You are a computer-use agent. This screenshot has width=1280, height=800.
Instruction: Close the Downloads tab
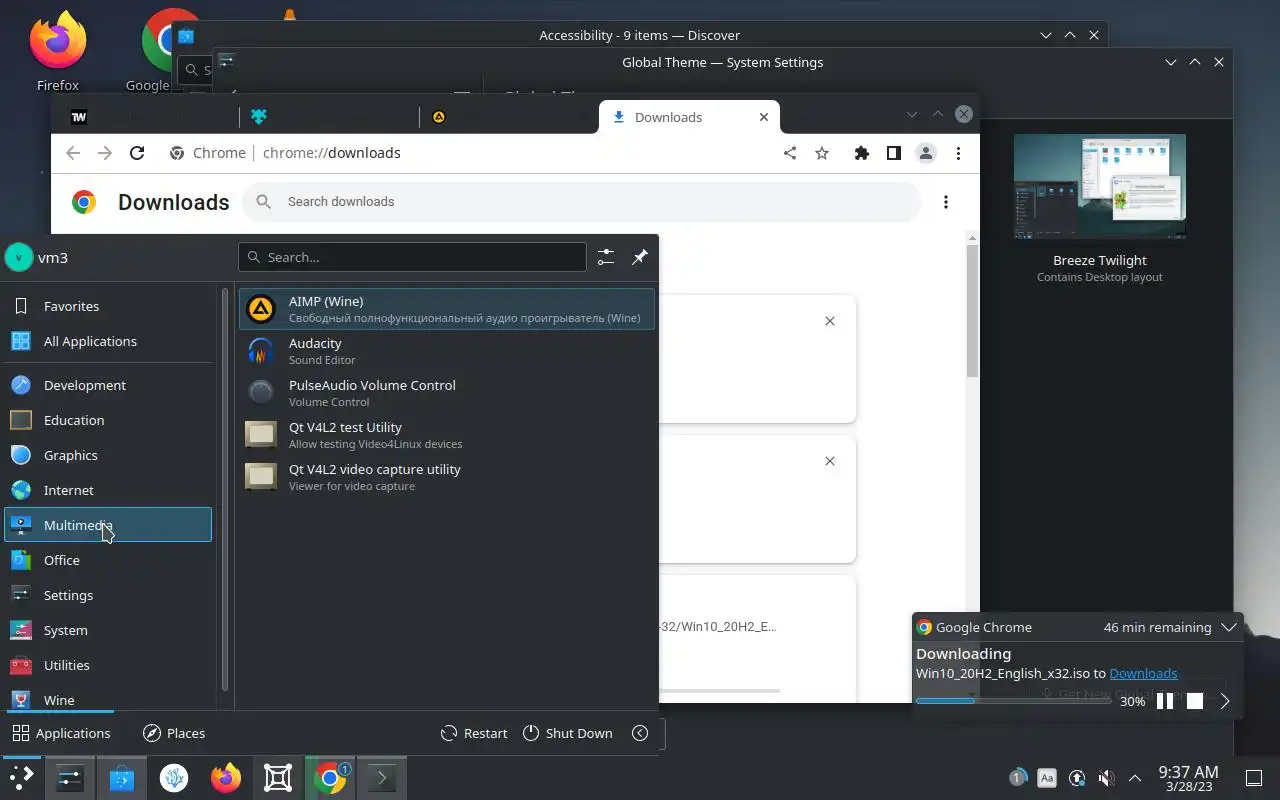tap(764, 117)
